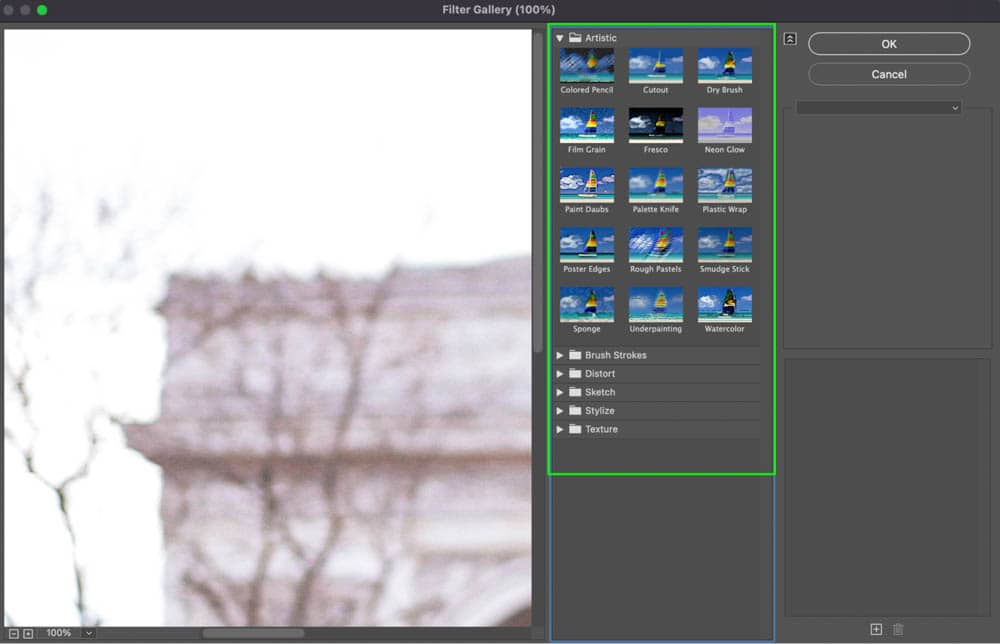1000x644 pixels.
Task: Click the horizontal scrollbar under the preview
Action: 253,633
